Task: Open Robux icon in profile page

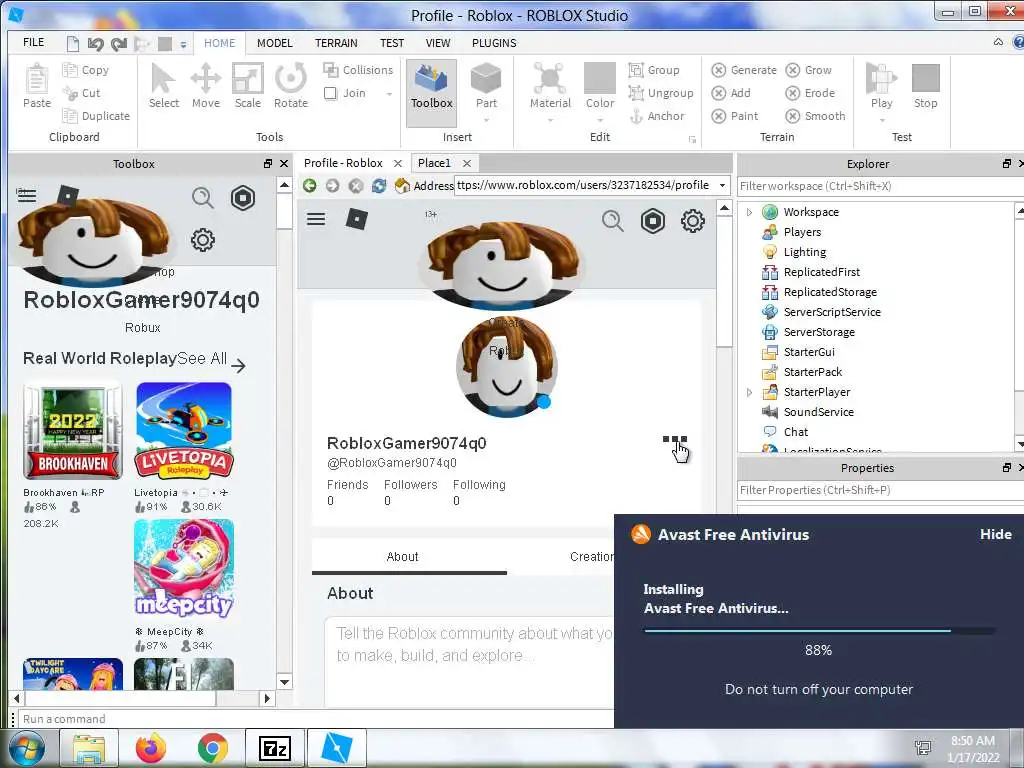Action: pos(652,221)
